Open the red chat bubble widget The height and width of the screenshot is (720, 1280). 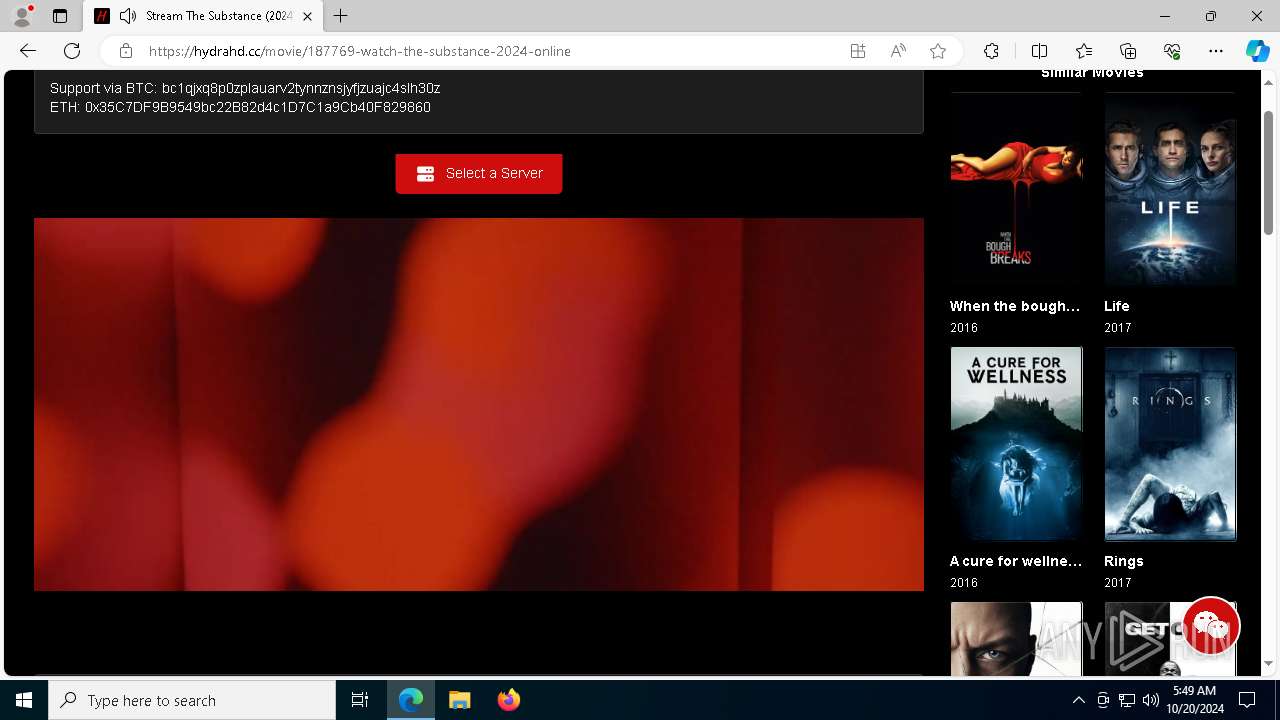tap(1211, 626)
